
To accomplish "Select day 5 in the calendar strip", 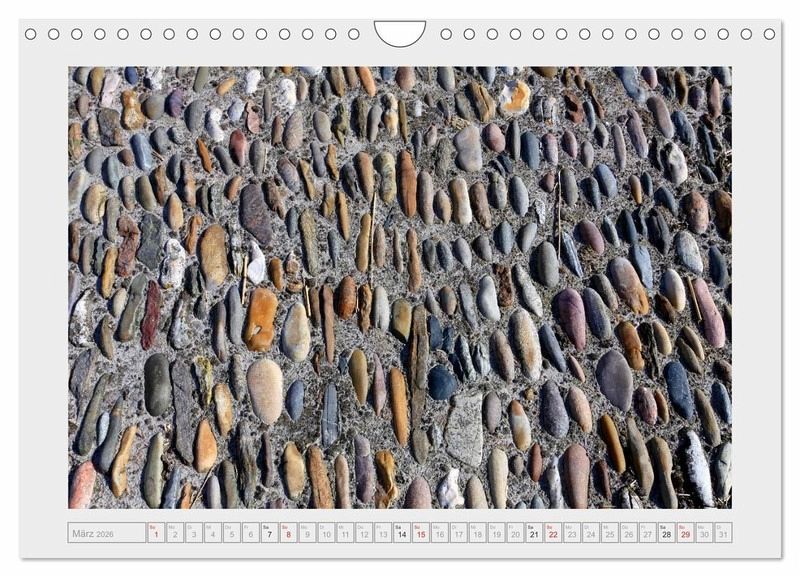I will (x=232, y=533).
